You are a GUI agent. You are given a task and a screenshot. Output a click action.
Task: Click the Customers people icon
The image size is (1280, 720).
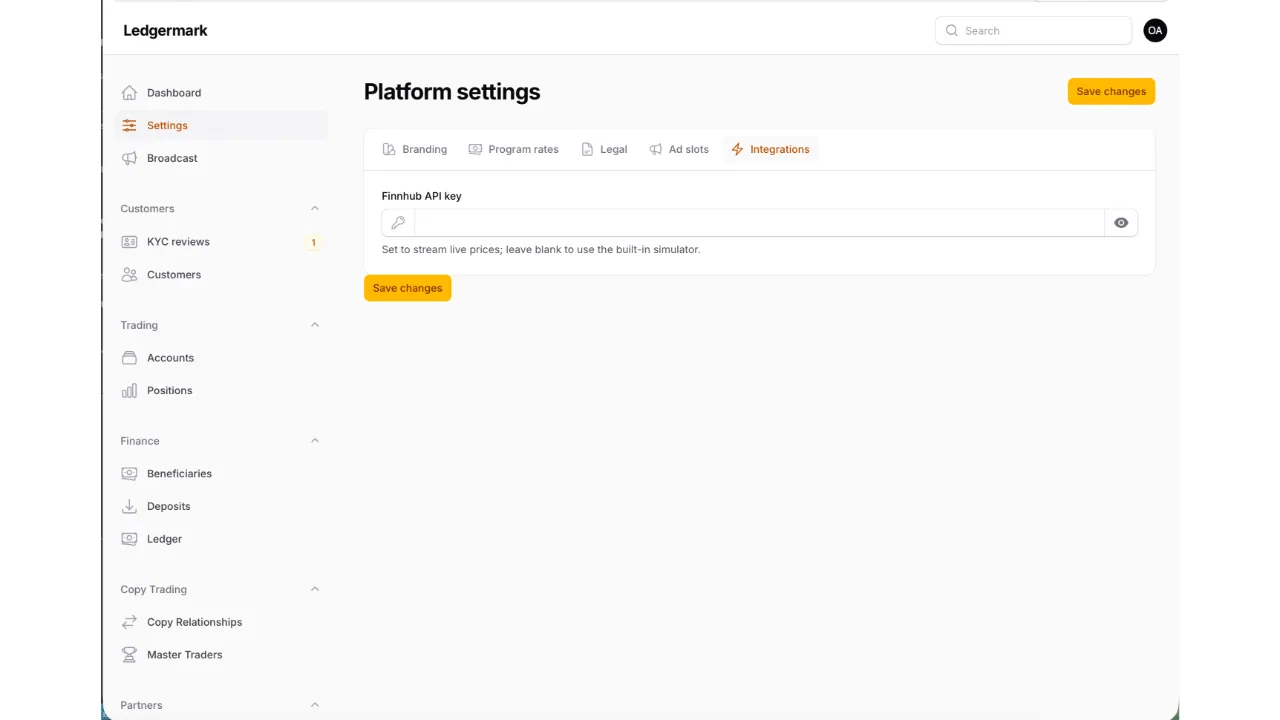click(x=129, y=275)
